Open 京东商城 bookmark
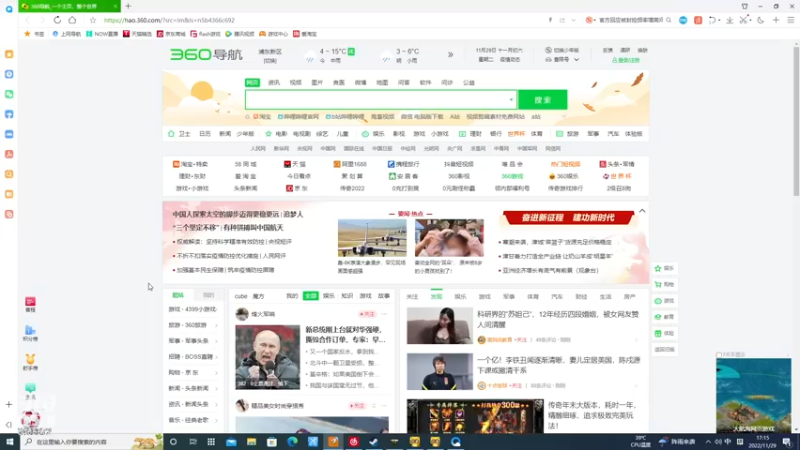The height and width of the screenshot is (450, 800). tap(171, 34)
